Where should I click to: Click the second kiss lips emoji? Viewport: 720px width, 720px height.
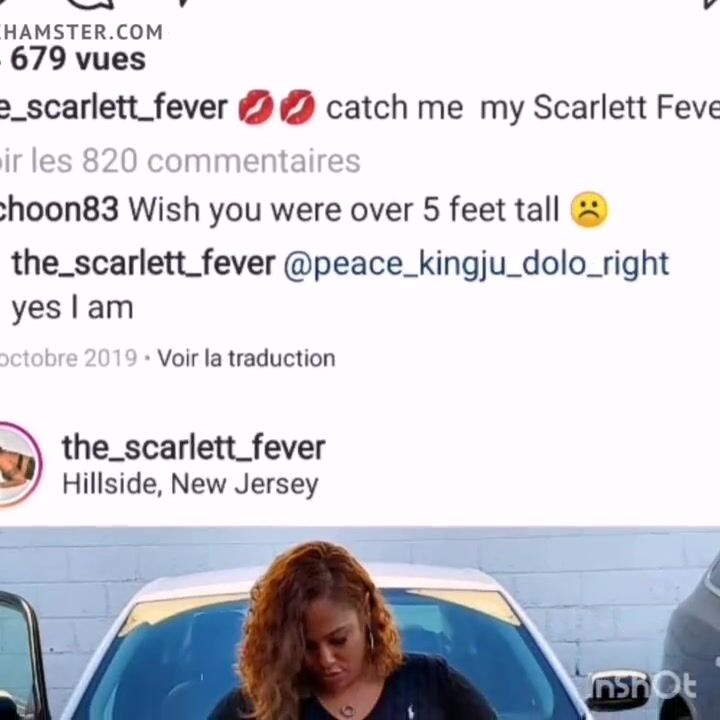coord(297,107)
